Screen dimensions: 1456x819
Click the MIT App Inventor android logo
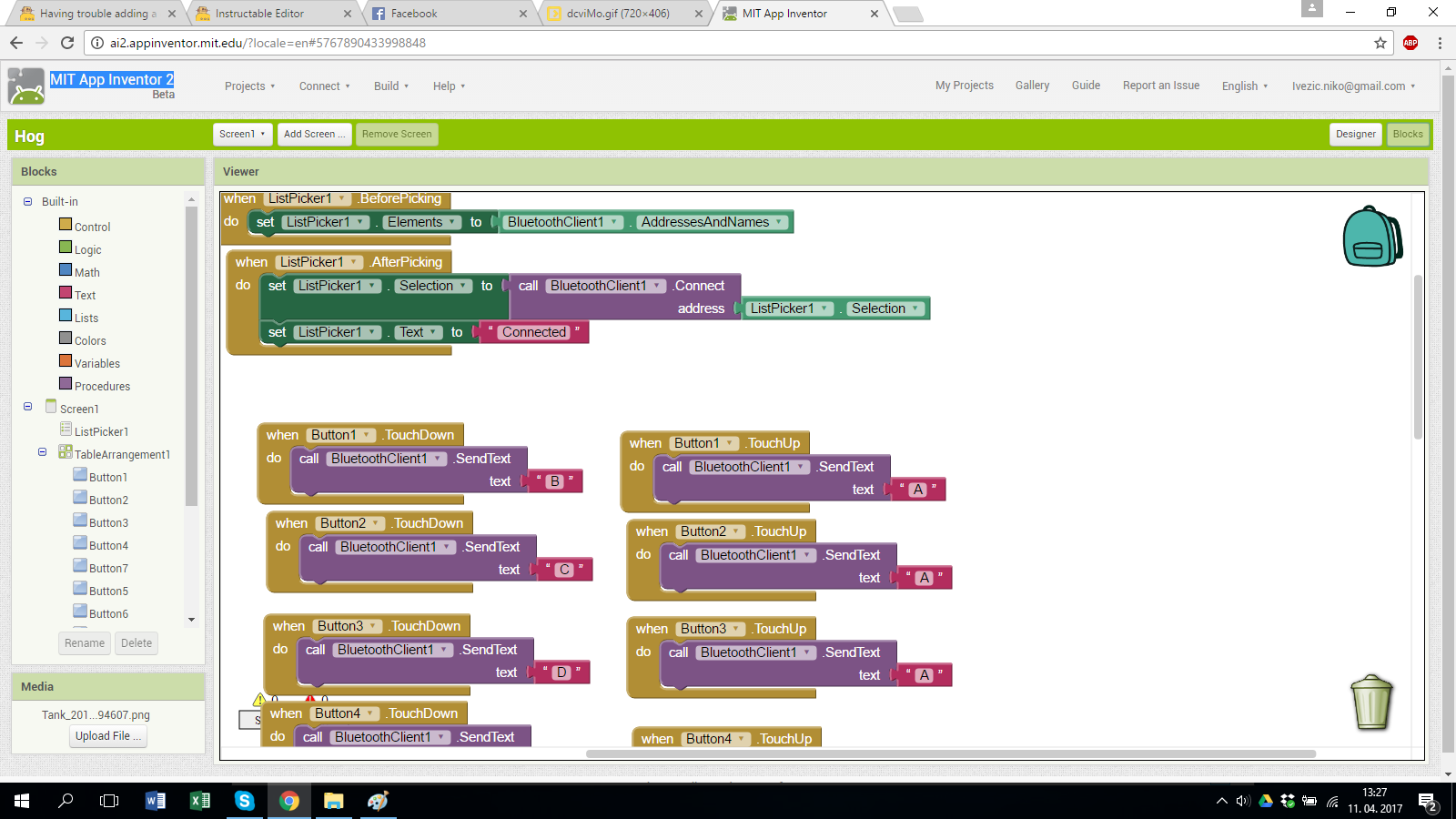(25, 86)
